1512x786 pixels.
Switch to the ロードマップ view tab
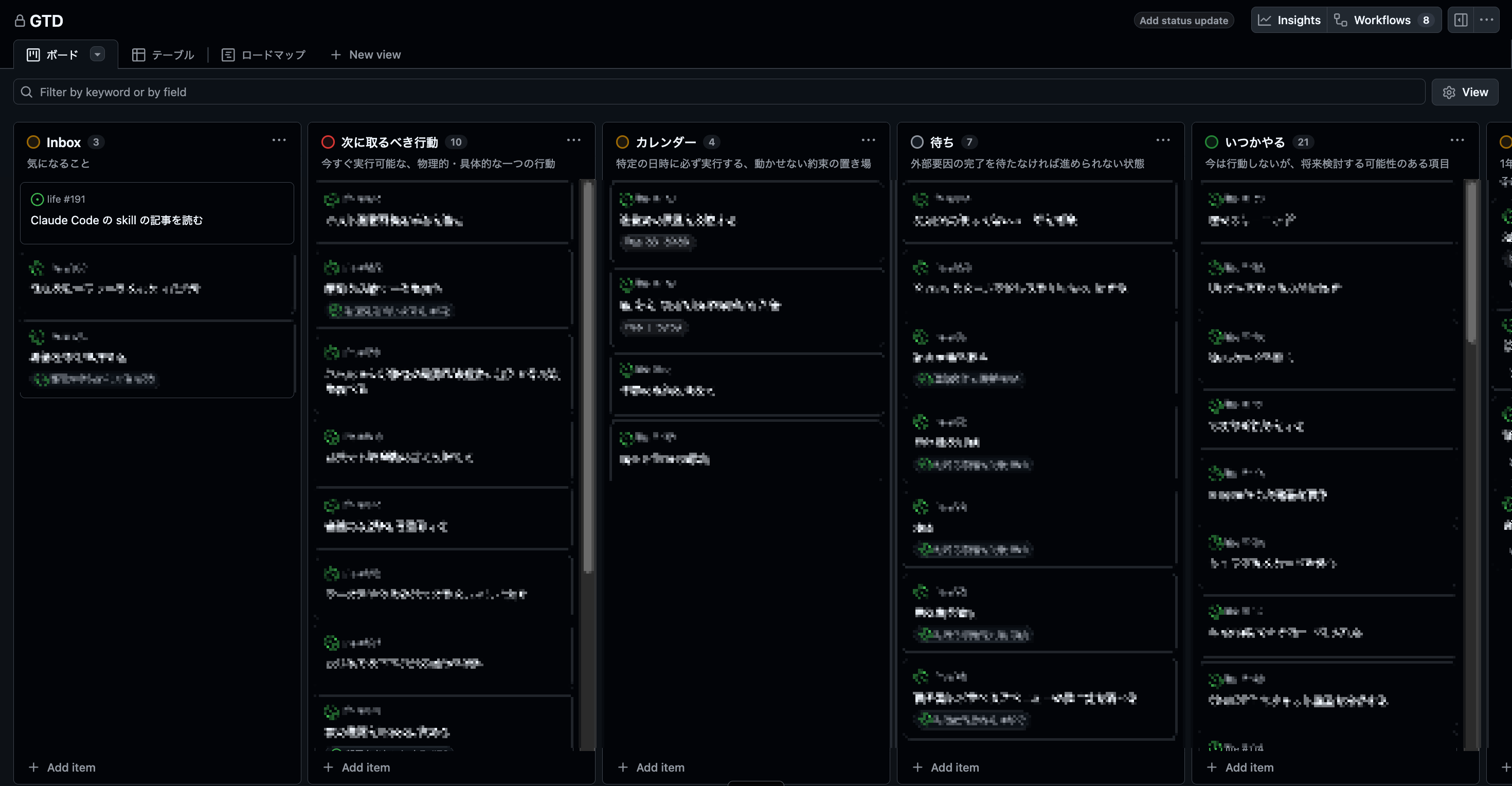point(263,54)
